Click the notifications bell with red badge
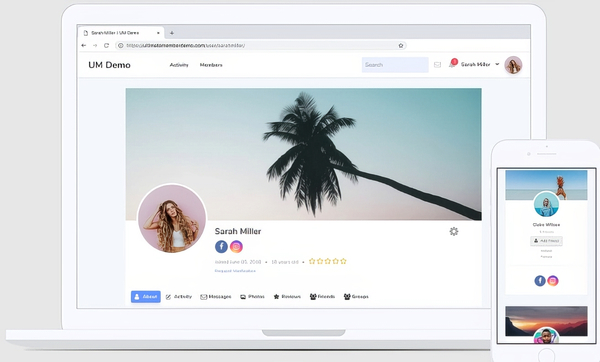600x362 pixels. (452, 64)
